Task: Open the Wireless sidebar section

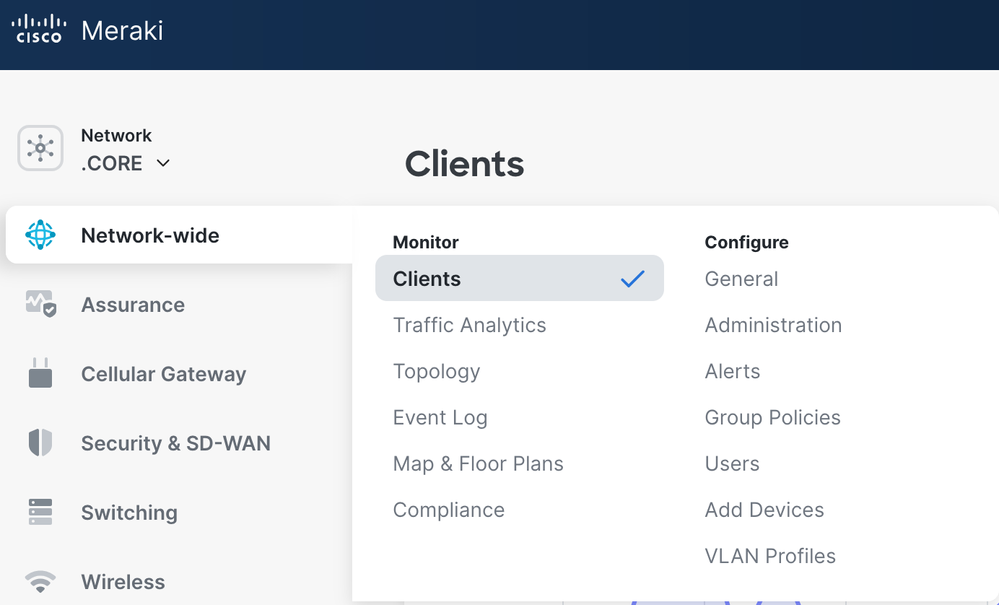Action: pos(123,582)
